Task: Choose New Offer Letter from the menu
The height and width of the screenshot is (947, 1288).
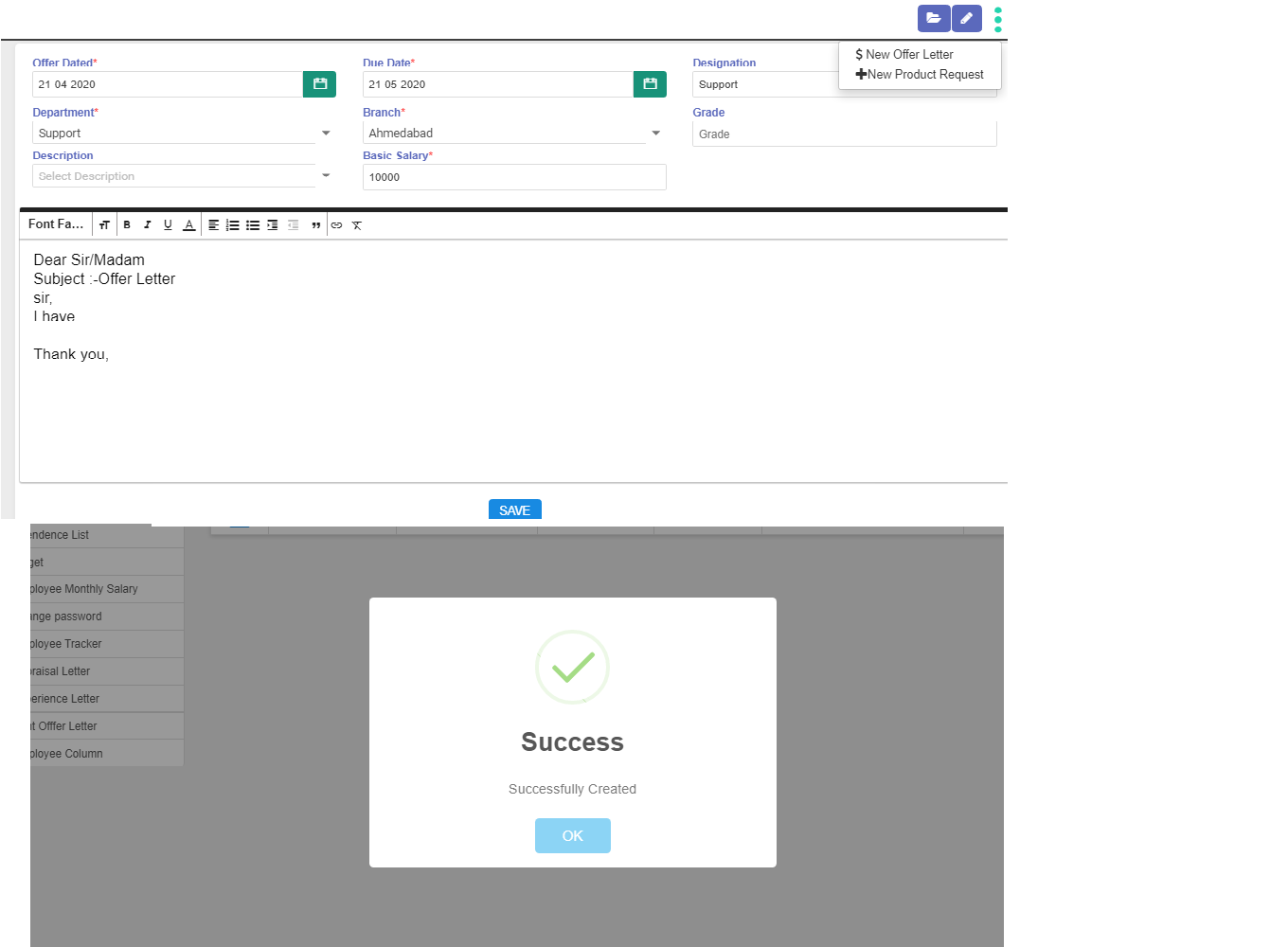Action: click(903, 54)
